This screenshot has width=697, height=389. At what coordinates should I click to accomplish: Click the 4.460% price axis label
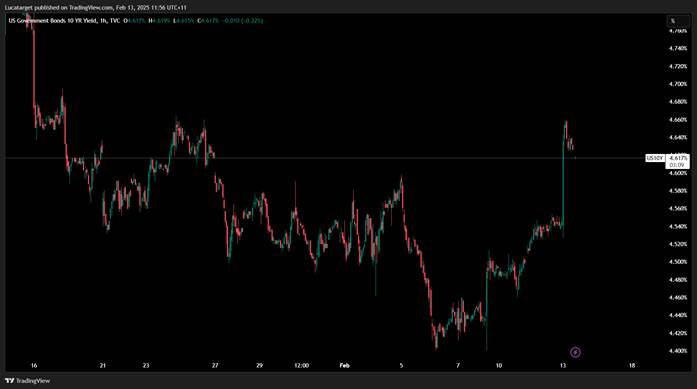pyautogui.click(x=678, y=297)
